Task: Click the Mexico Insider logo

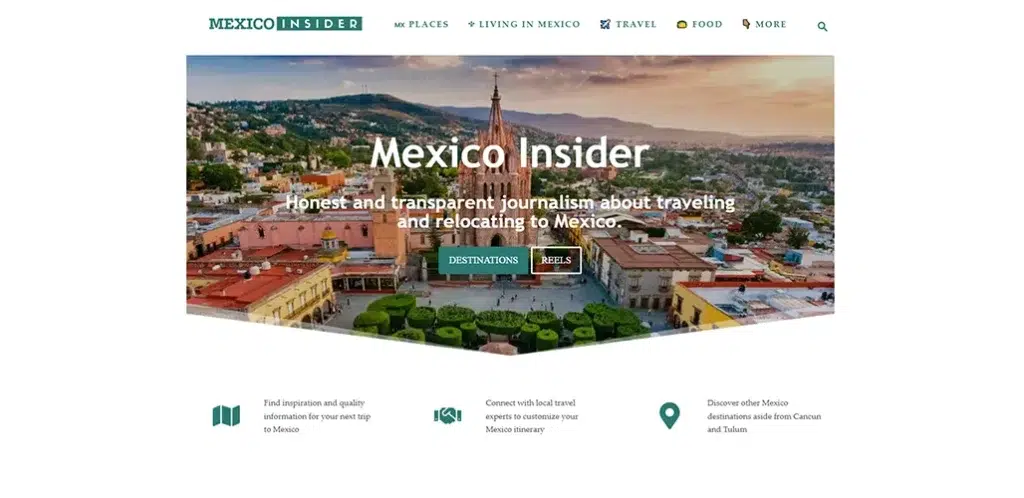Action: click(x=285, y=24)
